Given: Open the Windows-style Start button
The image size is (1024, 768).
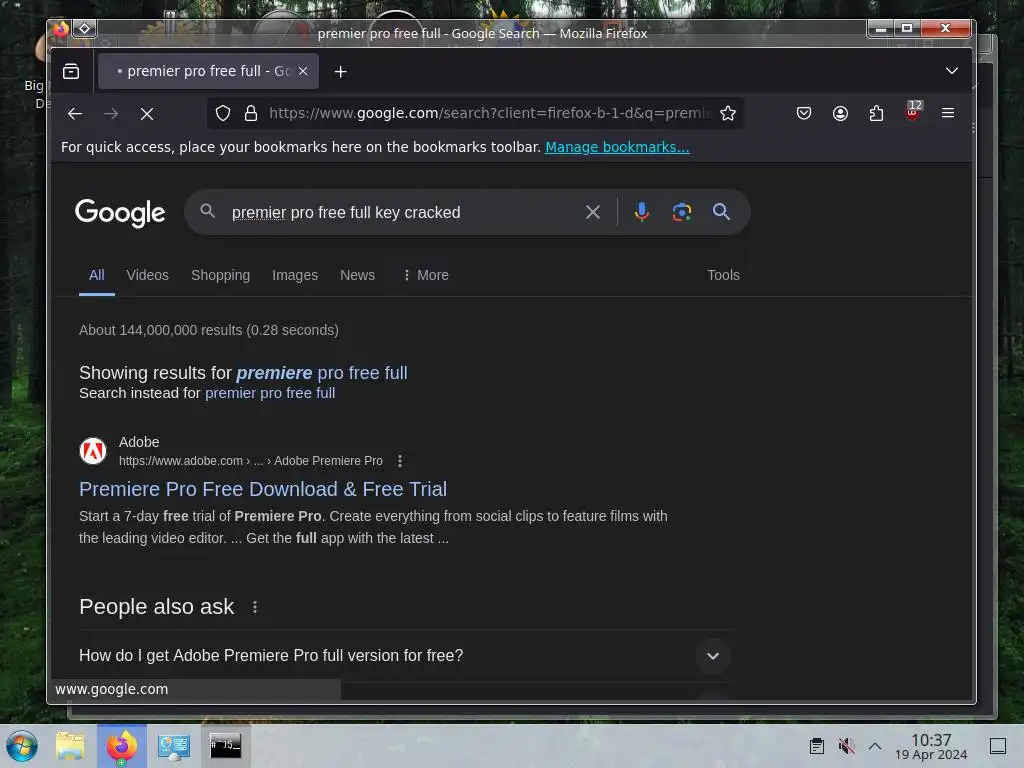Looking at the screenshot, I should (22, 746).
